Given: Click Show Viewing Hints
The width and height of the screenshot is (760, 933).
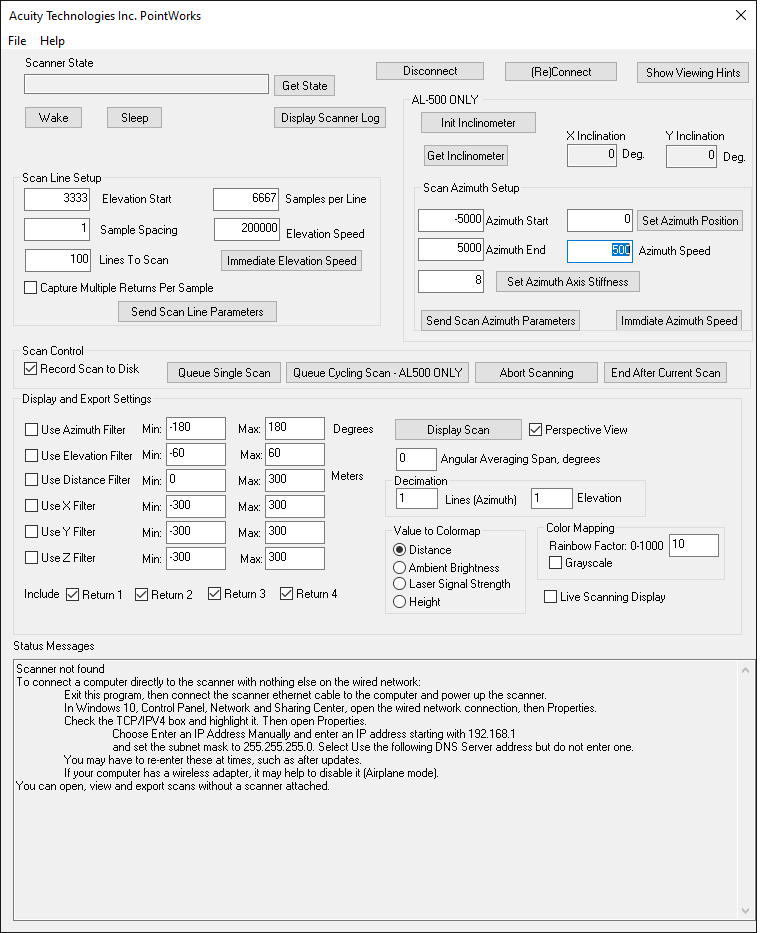Looking at the screenshot, I should (x=693, y=72).
